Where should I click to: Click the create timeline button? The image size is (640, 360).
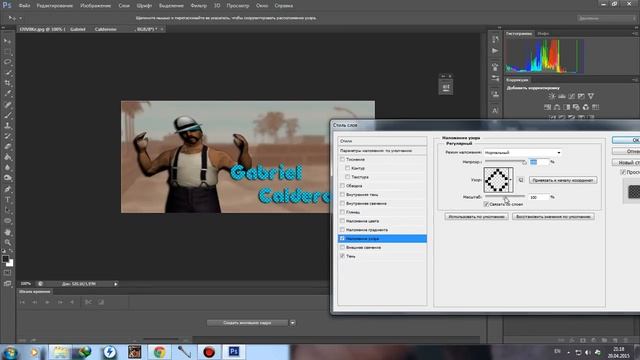click(x=247, y=323)
